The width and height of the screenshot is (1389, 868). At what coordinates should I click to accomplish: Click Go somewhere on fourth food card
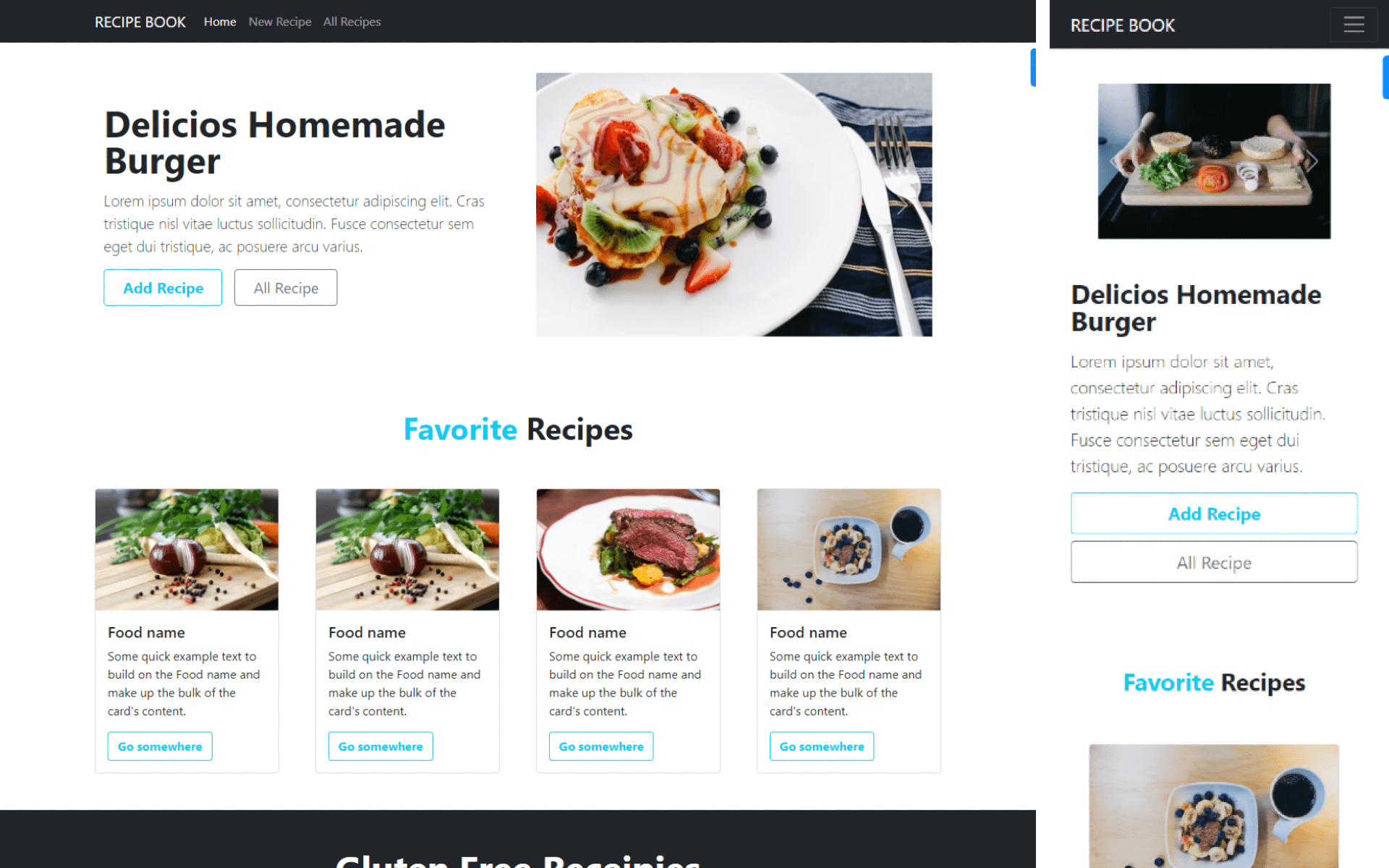point(822,746)
